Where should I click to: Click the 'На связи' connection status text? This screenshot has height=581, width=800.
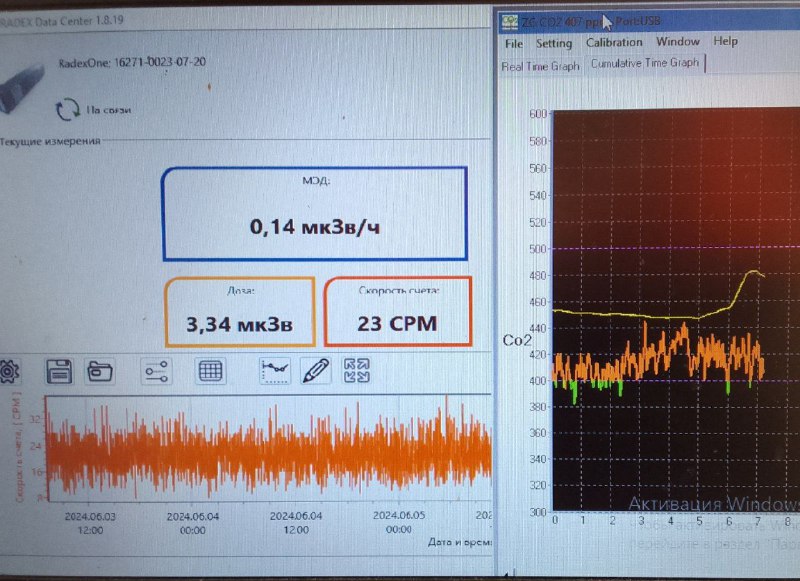(x=108, y=110)
